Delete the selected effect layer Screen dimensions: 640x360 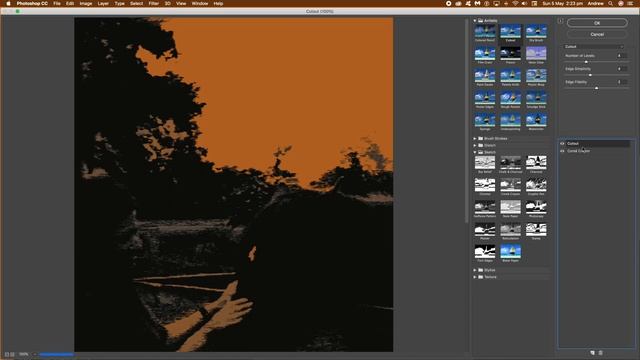600,353
